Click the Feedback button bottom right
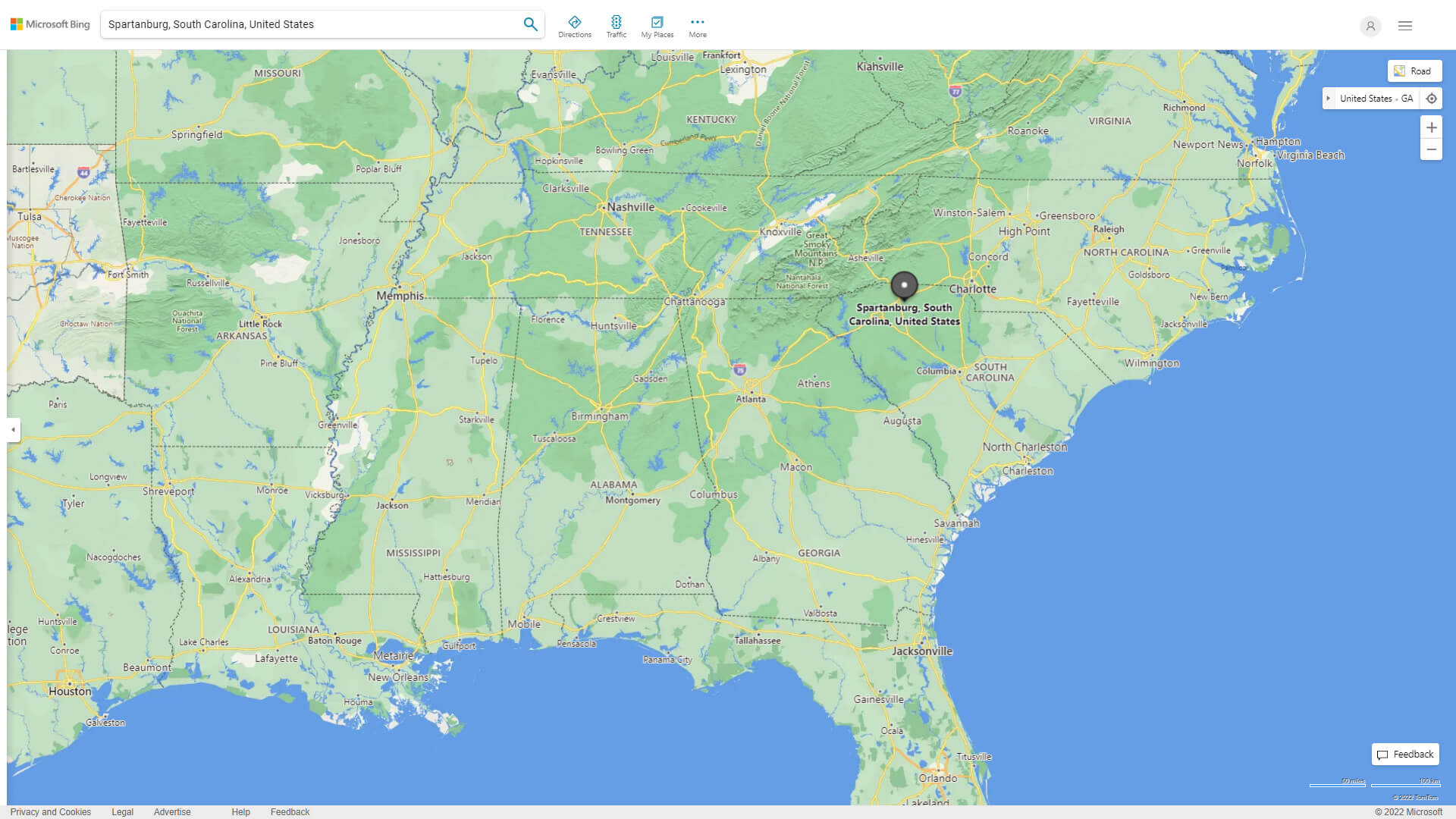 (x=1406, y=754)
